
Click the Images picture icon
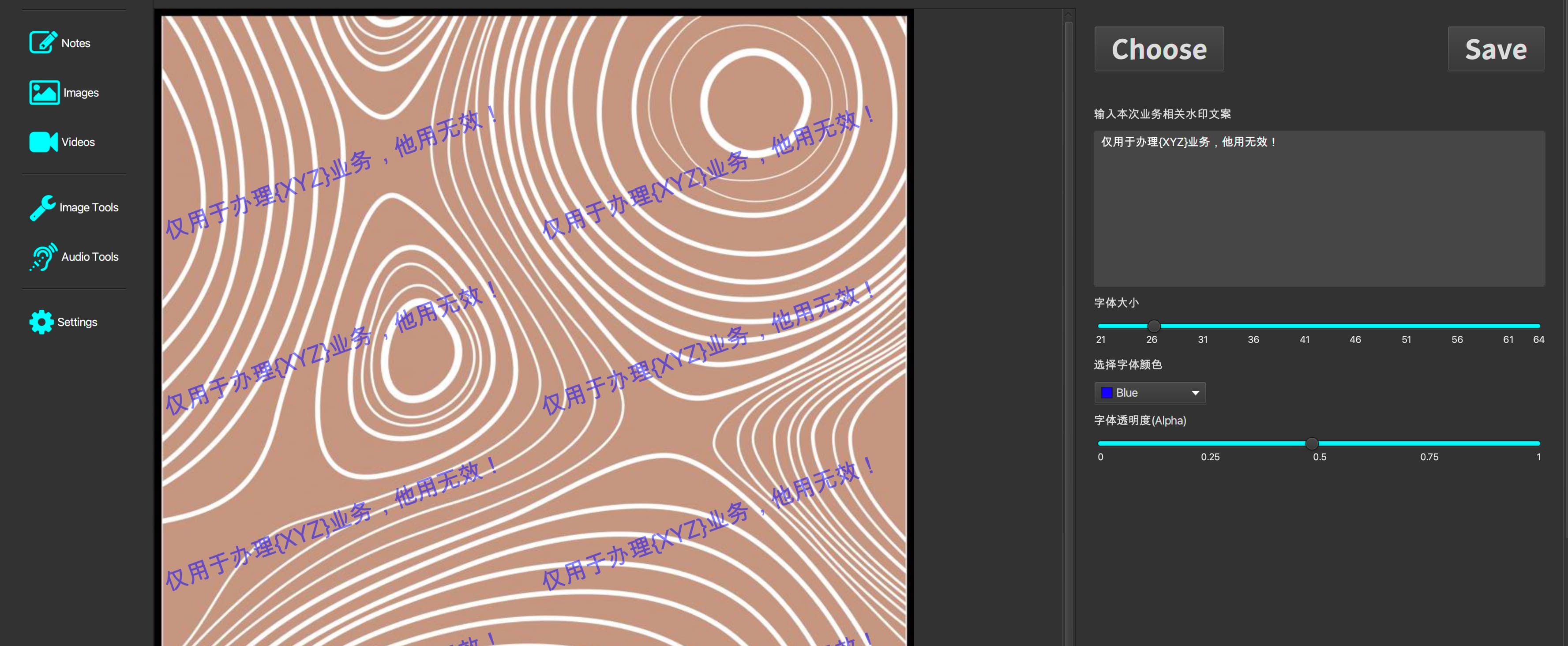[x=45, y=93]
